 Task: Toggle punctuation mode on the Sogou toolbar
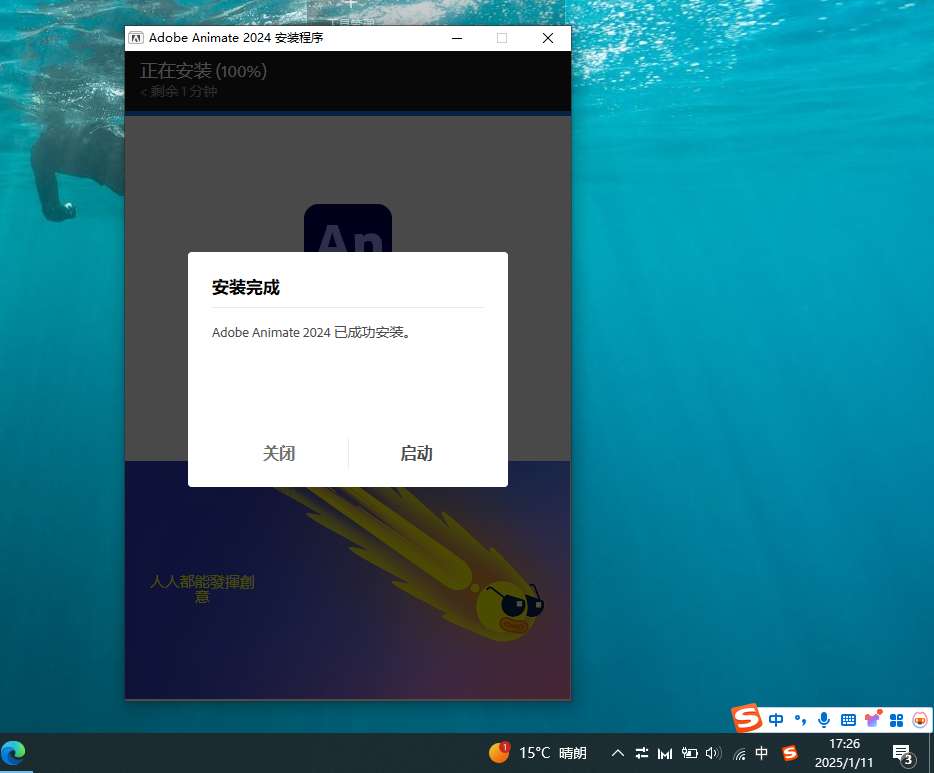coord(800,720)
